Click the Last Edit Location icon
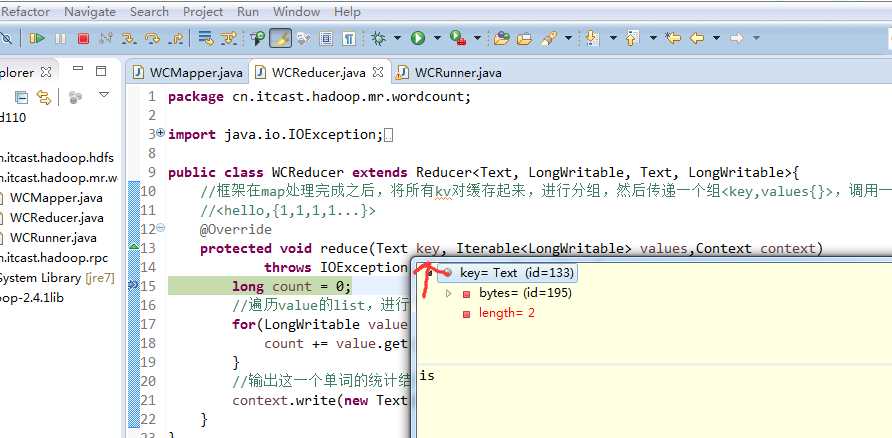This screenshot has height=438, width=892. coord(673,38)
